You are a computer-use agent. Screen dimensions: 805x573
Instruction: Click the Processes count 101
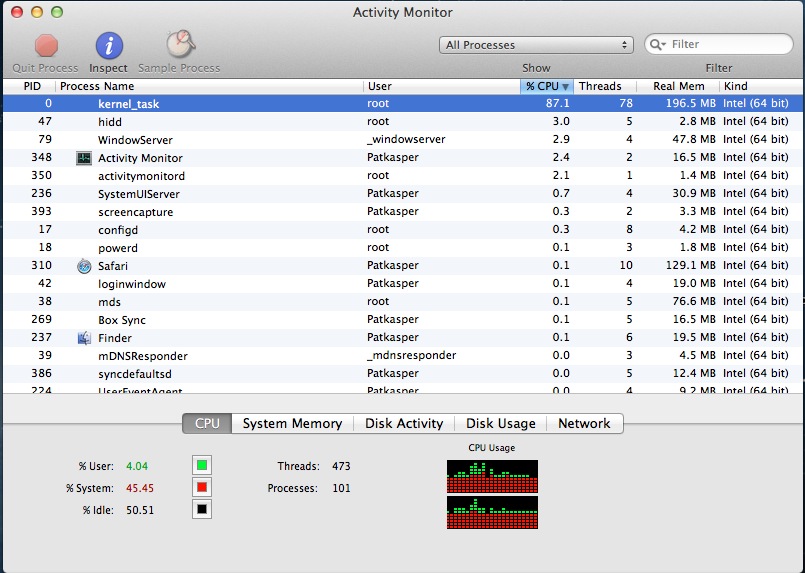coord(341,488)
